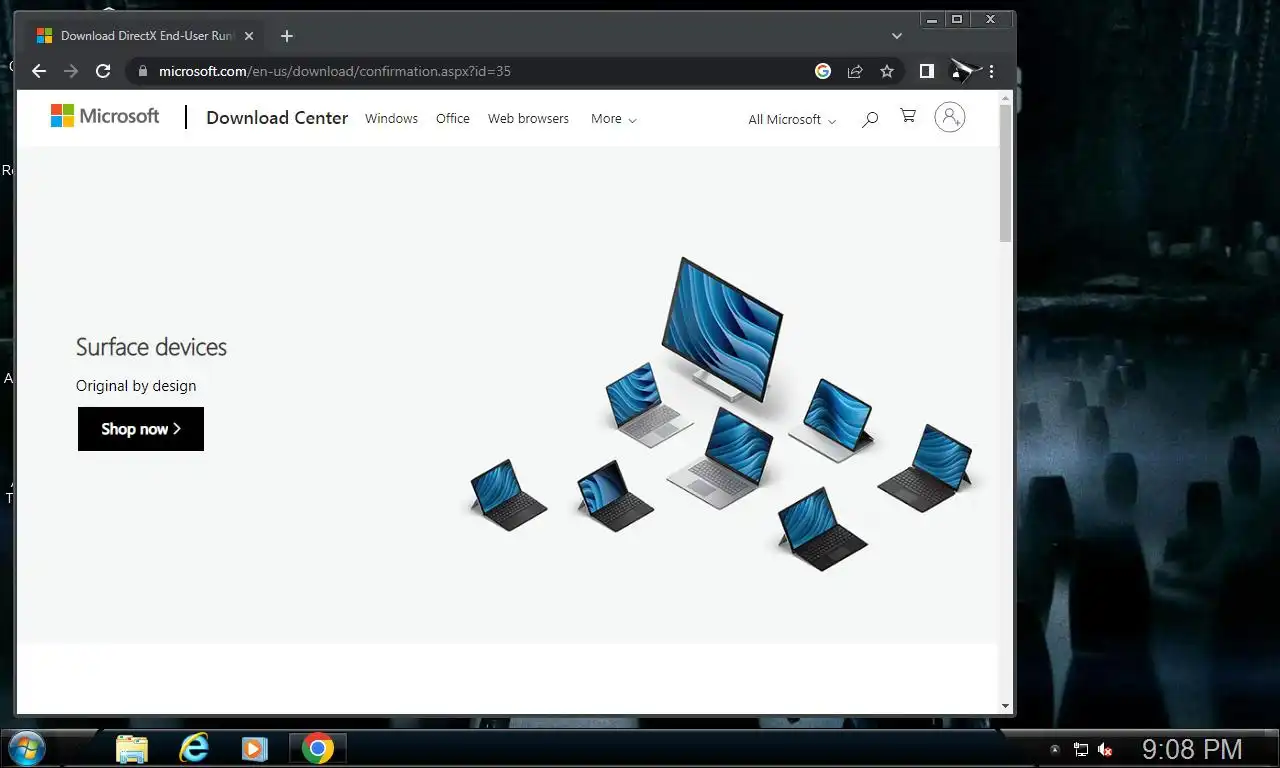This screenshot has height=768, width=1280.
Task: Open the Web browsers menu item
Action: click(528, 118)
